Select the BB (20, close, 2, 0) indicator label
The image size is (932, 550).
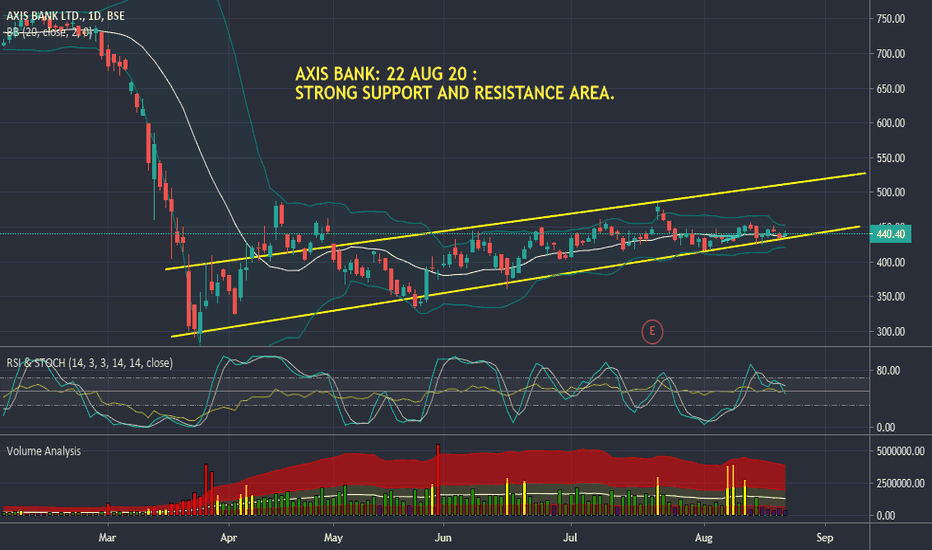[49, 32]
